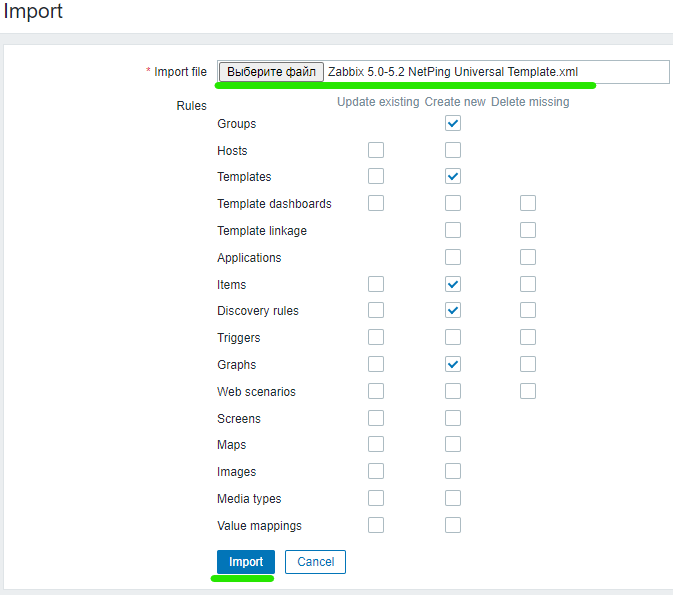Enable Create new for Hosts
Viewport: 673px width, 595px height.
pos(453,150)
